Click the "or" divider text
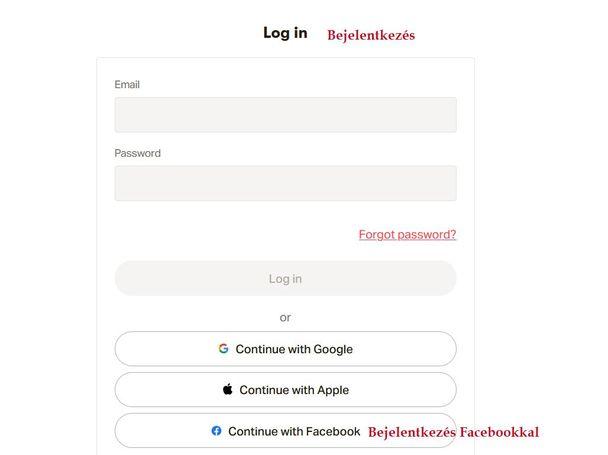Screen dimensions: 608x455 click(285, 317)
